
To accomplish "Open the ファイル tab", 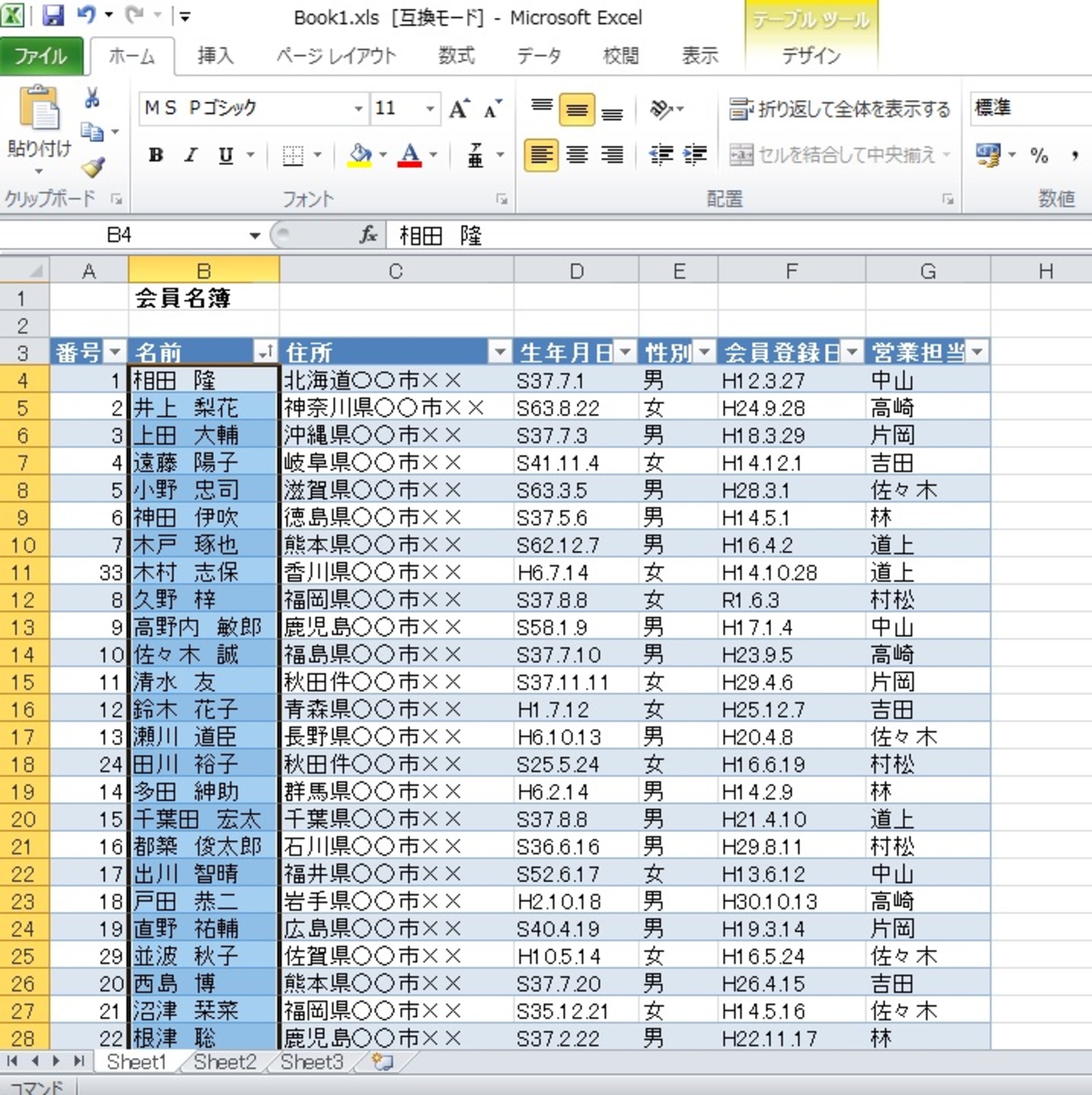I will click(x=41, y=56).
